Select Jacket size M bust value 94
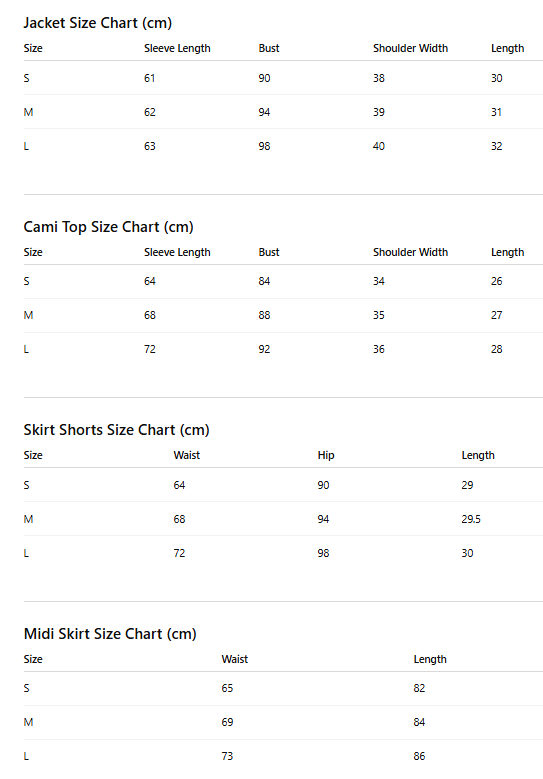The width and height of the screenshot is (543, 779). tap(264, 112)
